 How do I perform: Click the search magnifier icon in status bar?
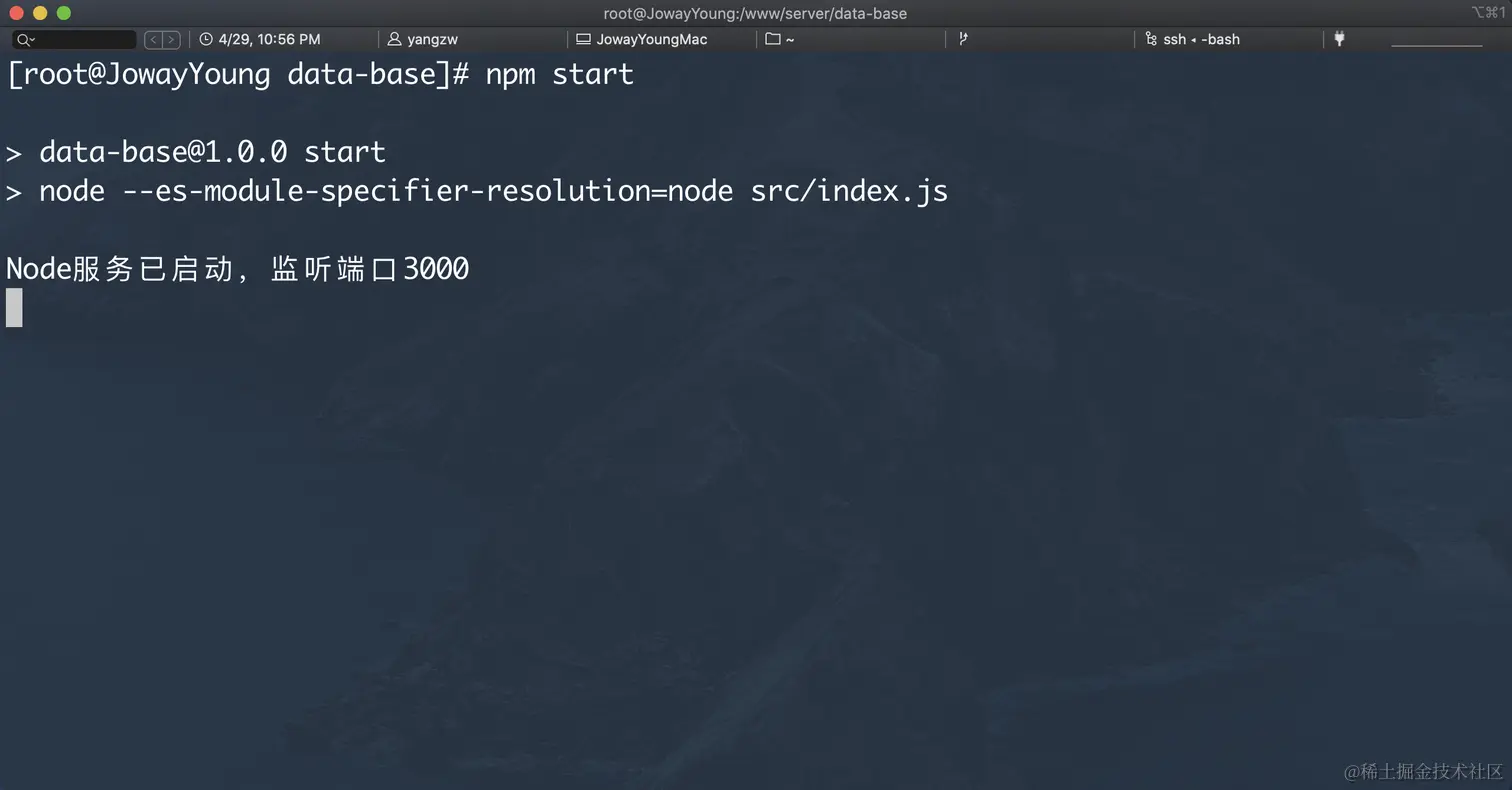click(x=22, y=40)
